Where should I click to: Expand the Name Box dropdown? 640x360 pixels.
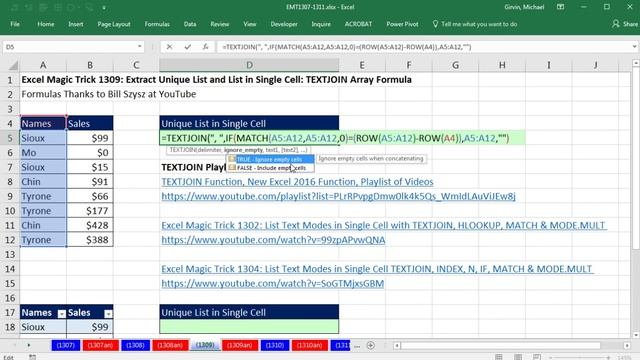pos(140,47)
